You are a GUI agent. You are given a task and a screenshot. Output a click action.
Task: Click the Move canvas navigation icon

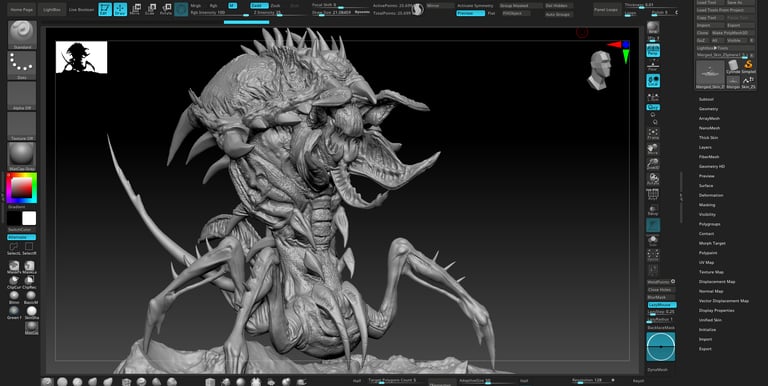point(653,149)
